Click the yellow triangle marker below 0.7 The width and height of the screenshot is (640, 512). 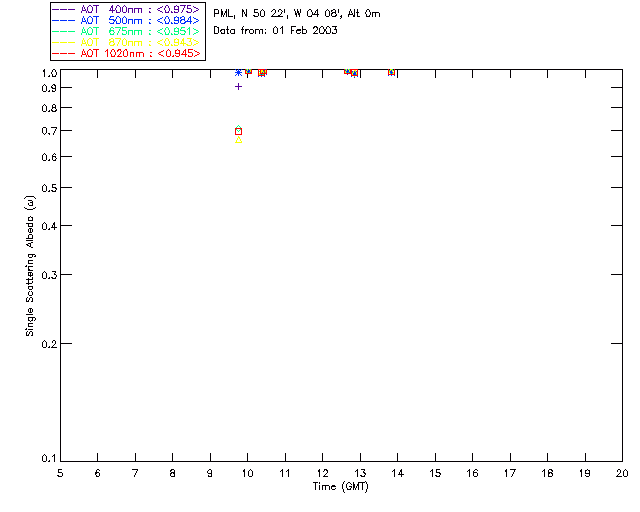pyautogui.click(x=239, y=140)
